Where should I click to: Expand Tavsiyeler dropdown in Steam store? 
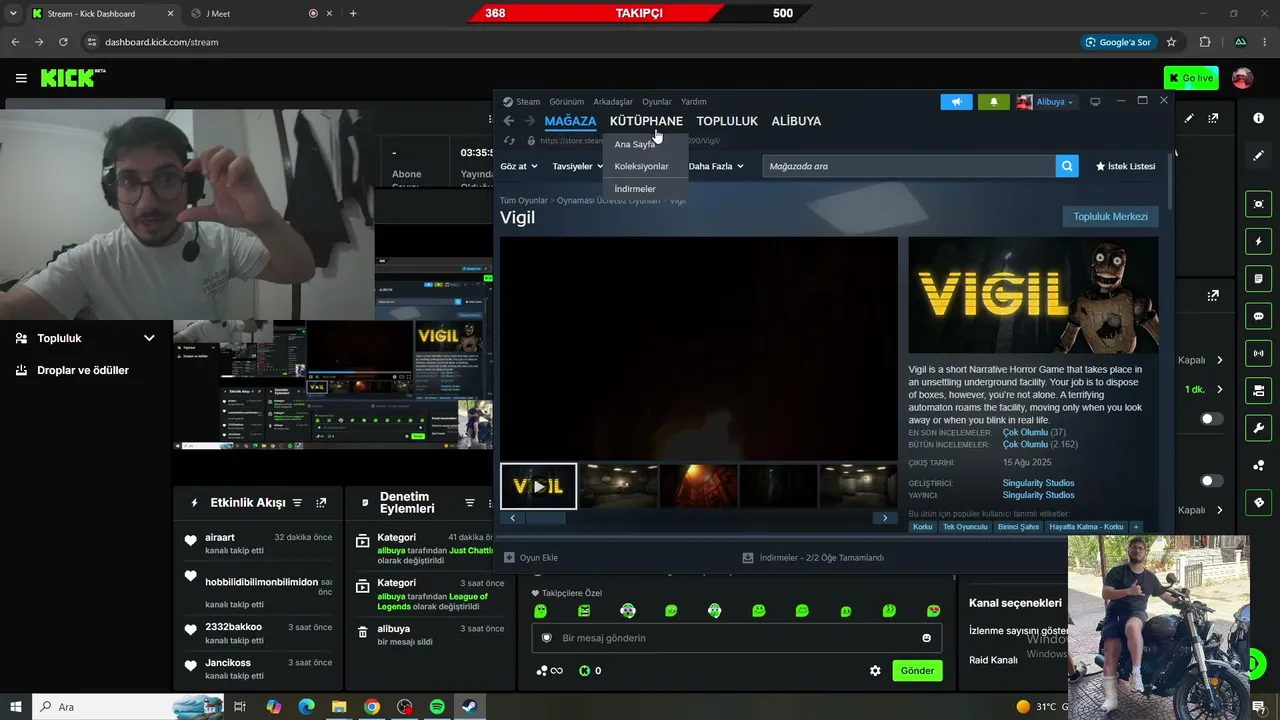click(578, 166)
